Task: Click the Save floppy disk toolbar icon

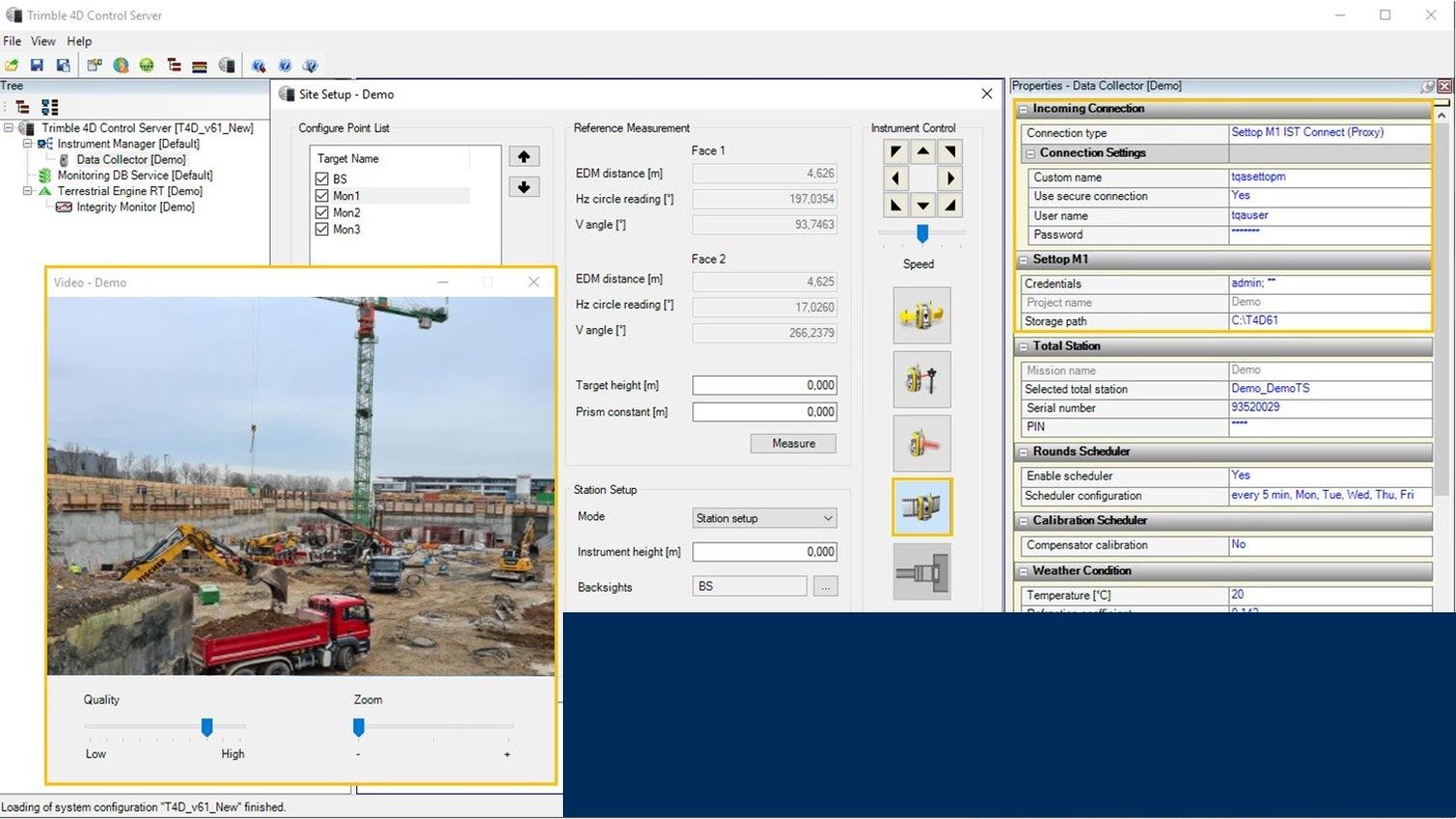Action: (37, 66)
